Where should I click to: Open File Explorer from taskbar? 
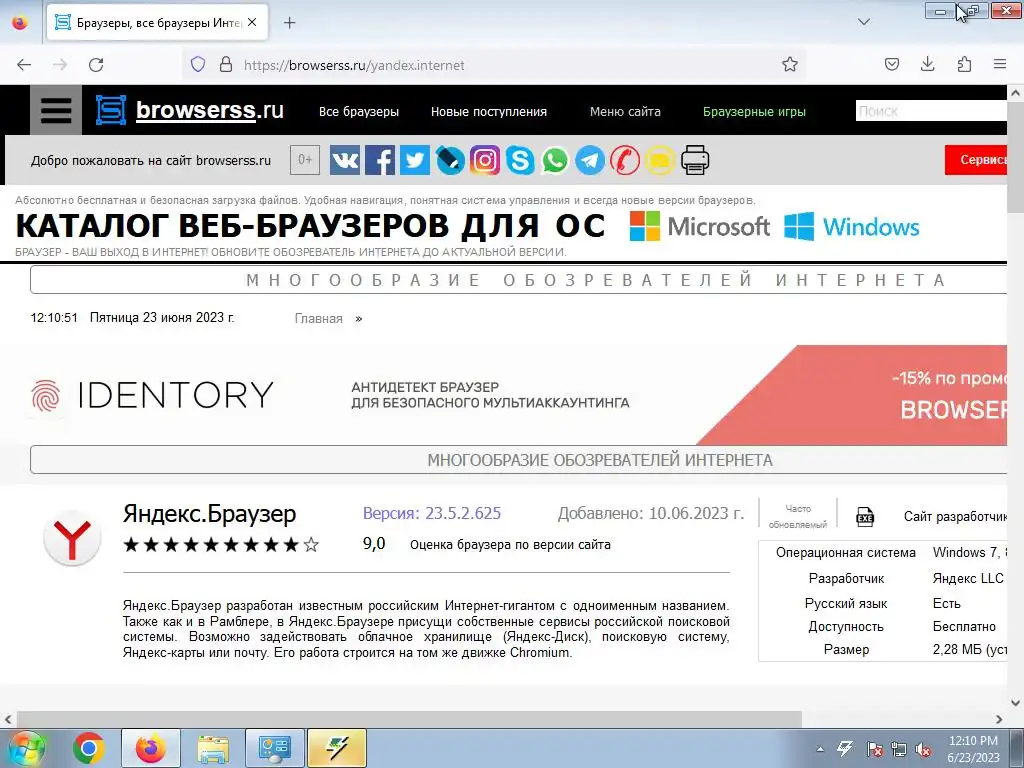213,748
